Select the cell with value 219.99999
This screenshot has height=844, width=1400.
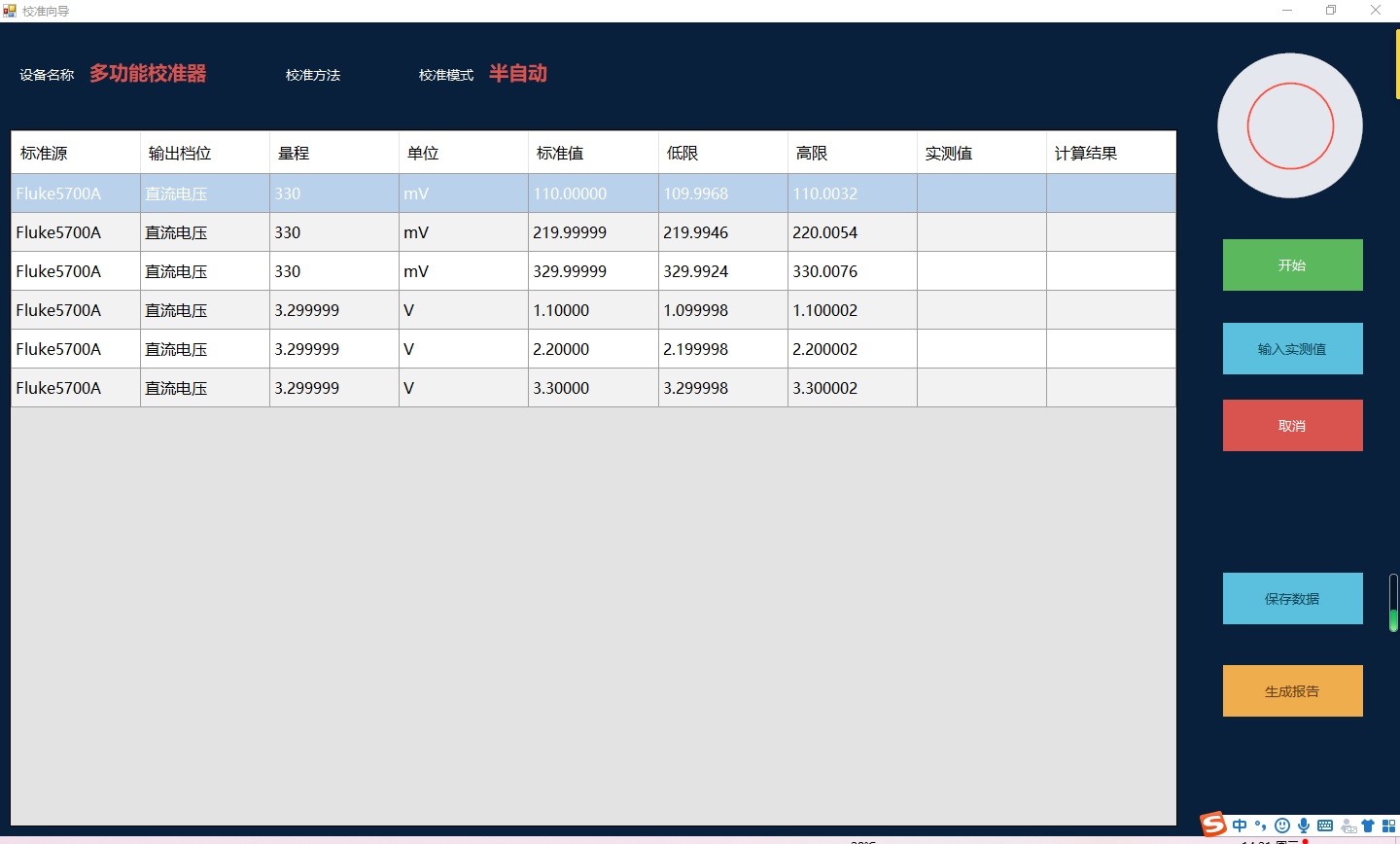(x=593, y=232)
